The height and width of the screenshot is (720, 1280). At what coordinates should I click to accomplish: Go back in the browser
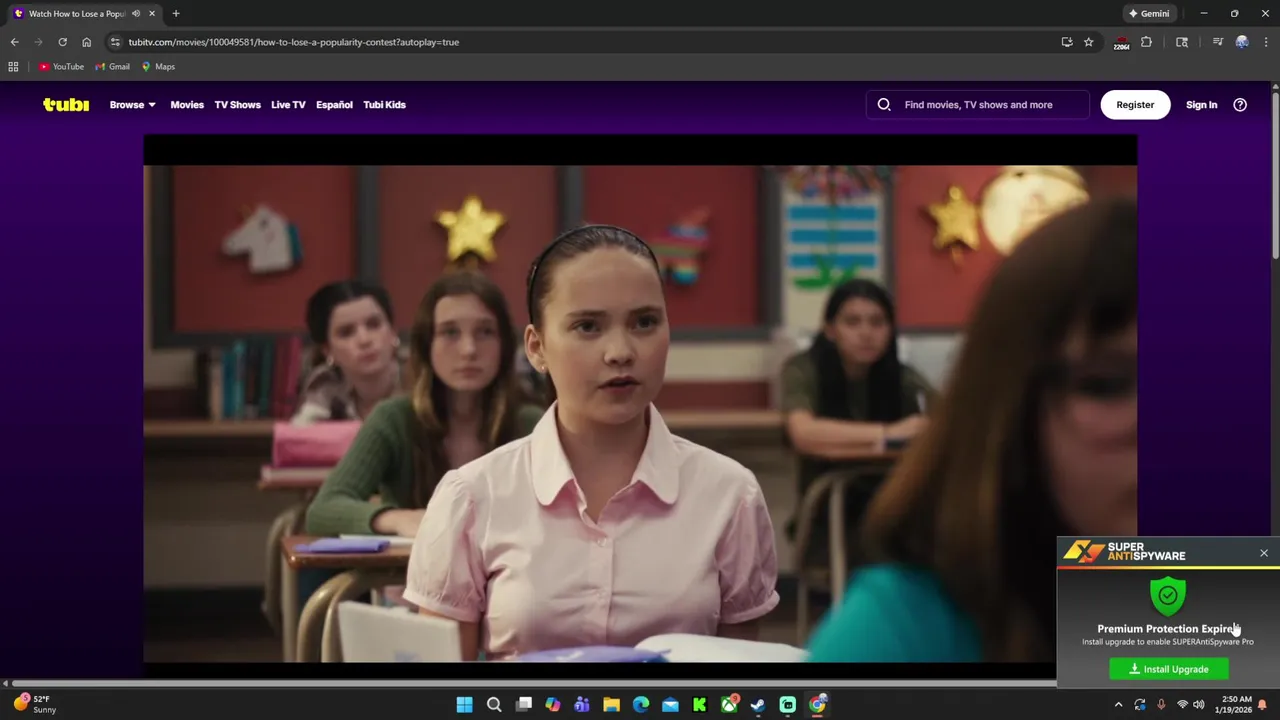tap(14, 42)
